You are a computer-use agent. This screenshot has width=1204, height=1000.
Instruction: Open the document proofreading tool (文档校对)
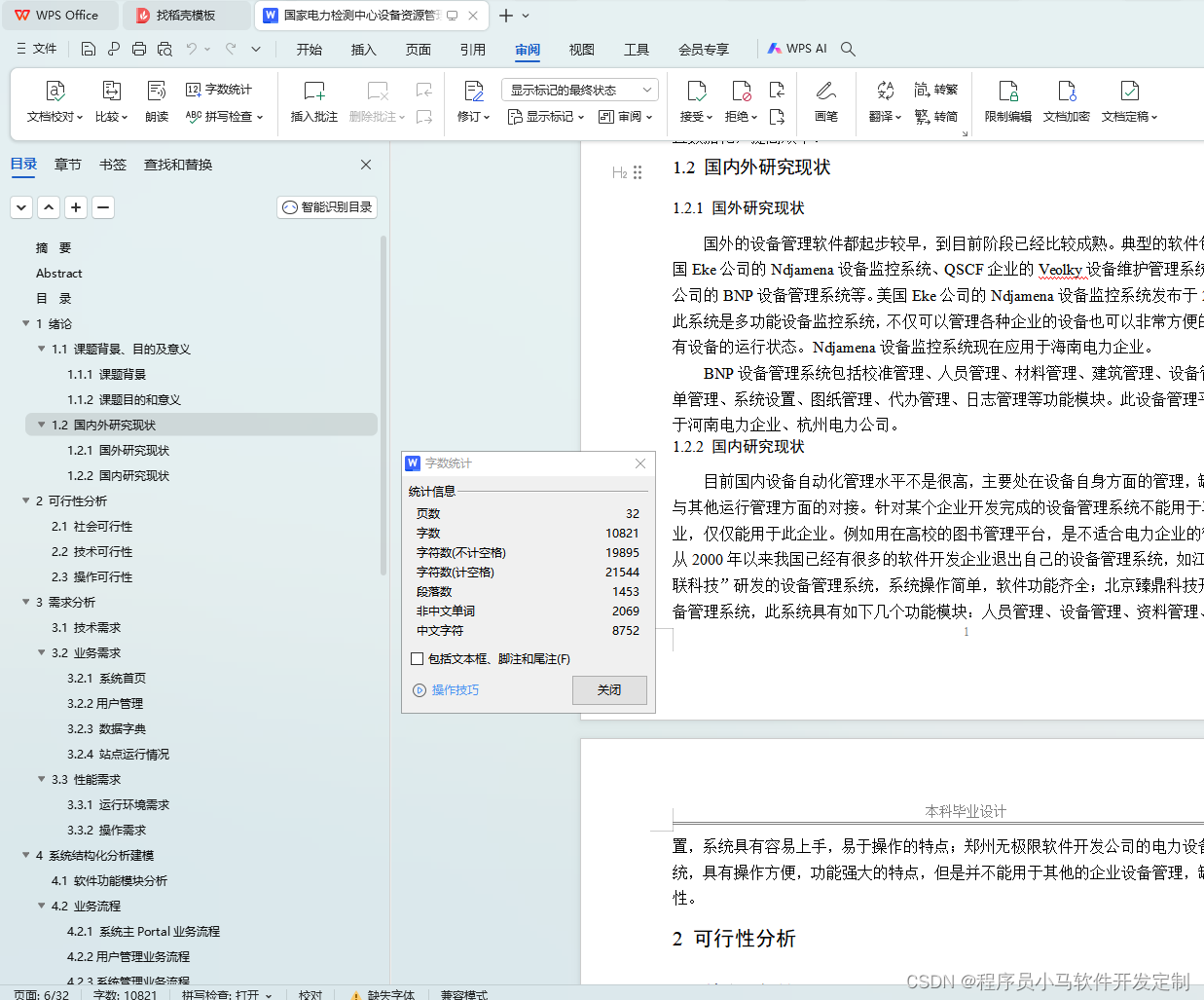click(55, 102)
